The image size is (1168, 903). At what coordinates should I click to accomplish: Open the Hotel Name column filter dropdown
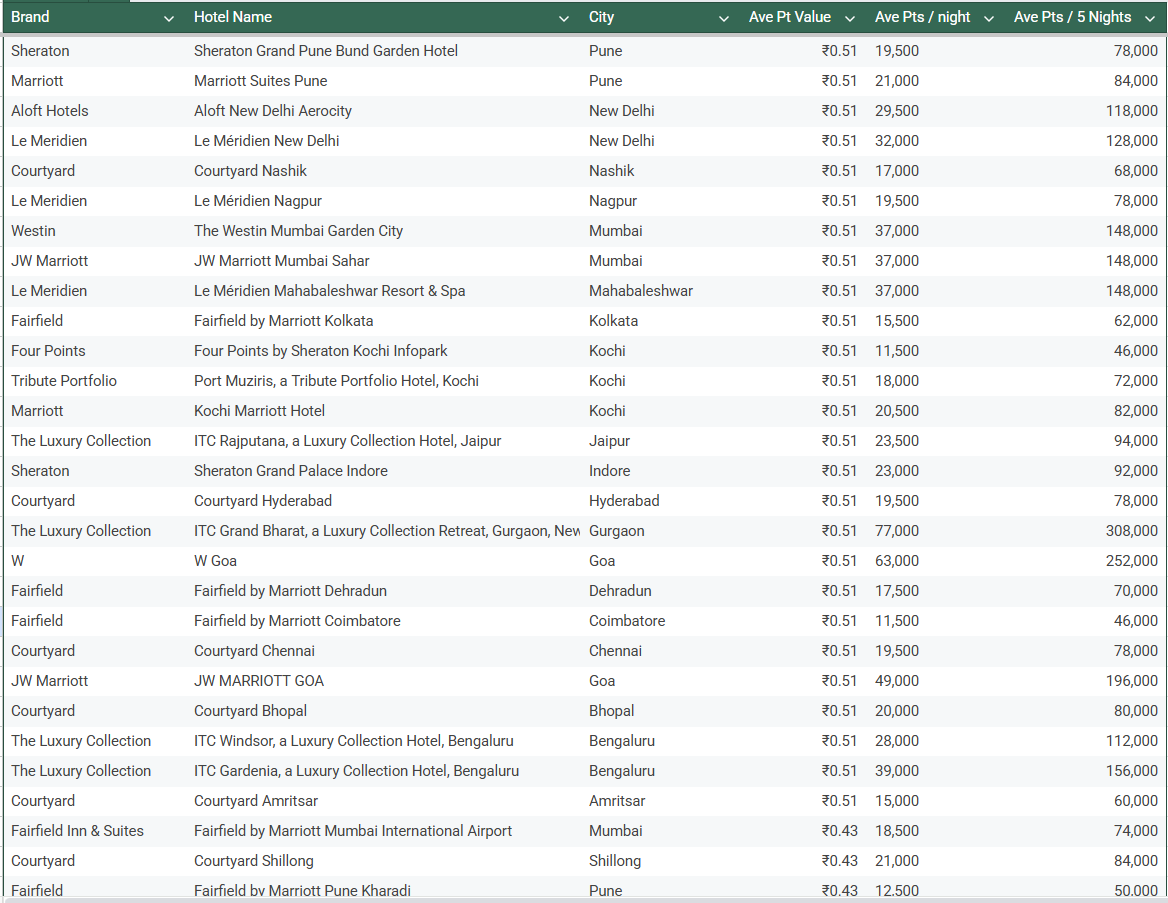[564, 19]
